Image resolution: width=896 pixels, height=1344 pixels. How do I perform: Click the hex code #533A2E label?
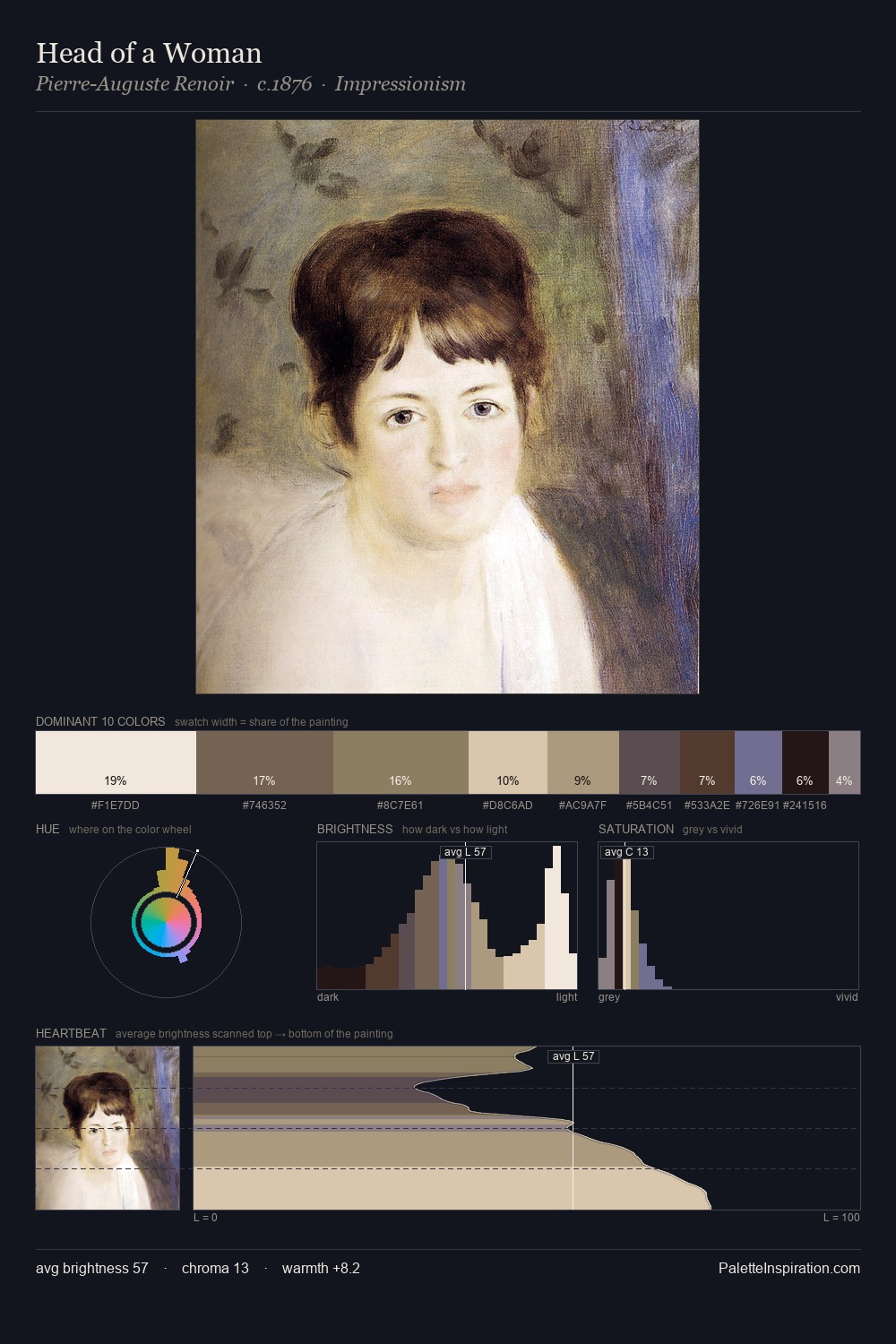[707, 805]
